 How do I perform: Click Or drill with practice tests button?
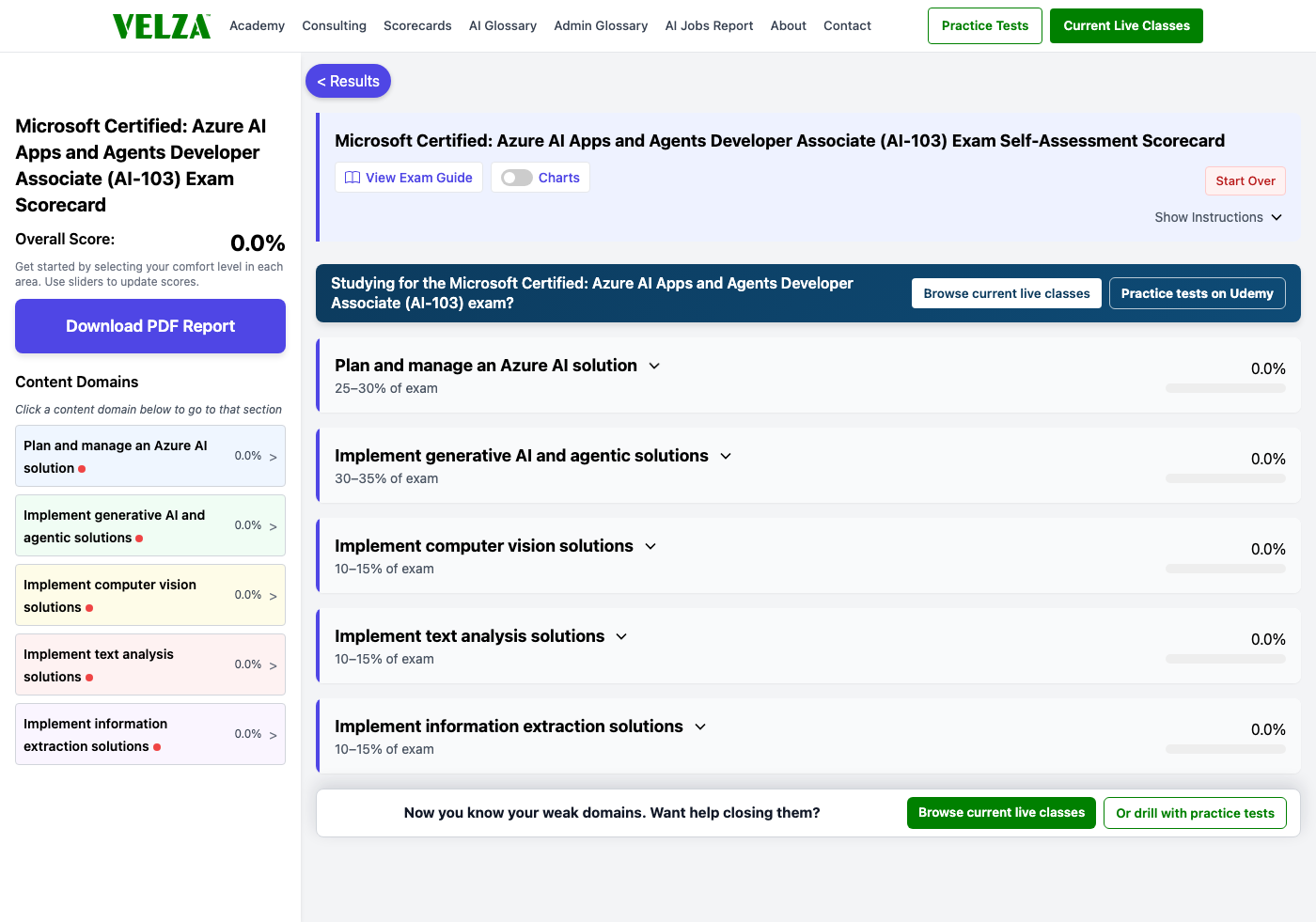[1195, 813]
